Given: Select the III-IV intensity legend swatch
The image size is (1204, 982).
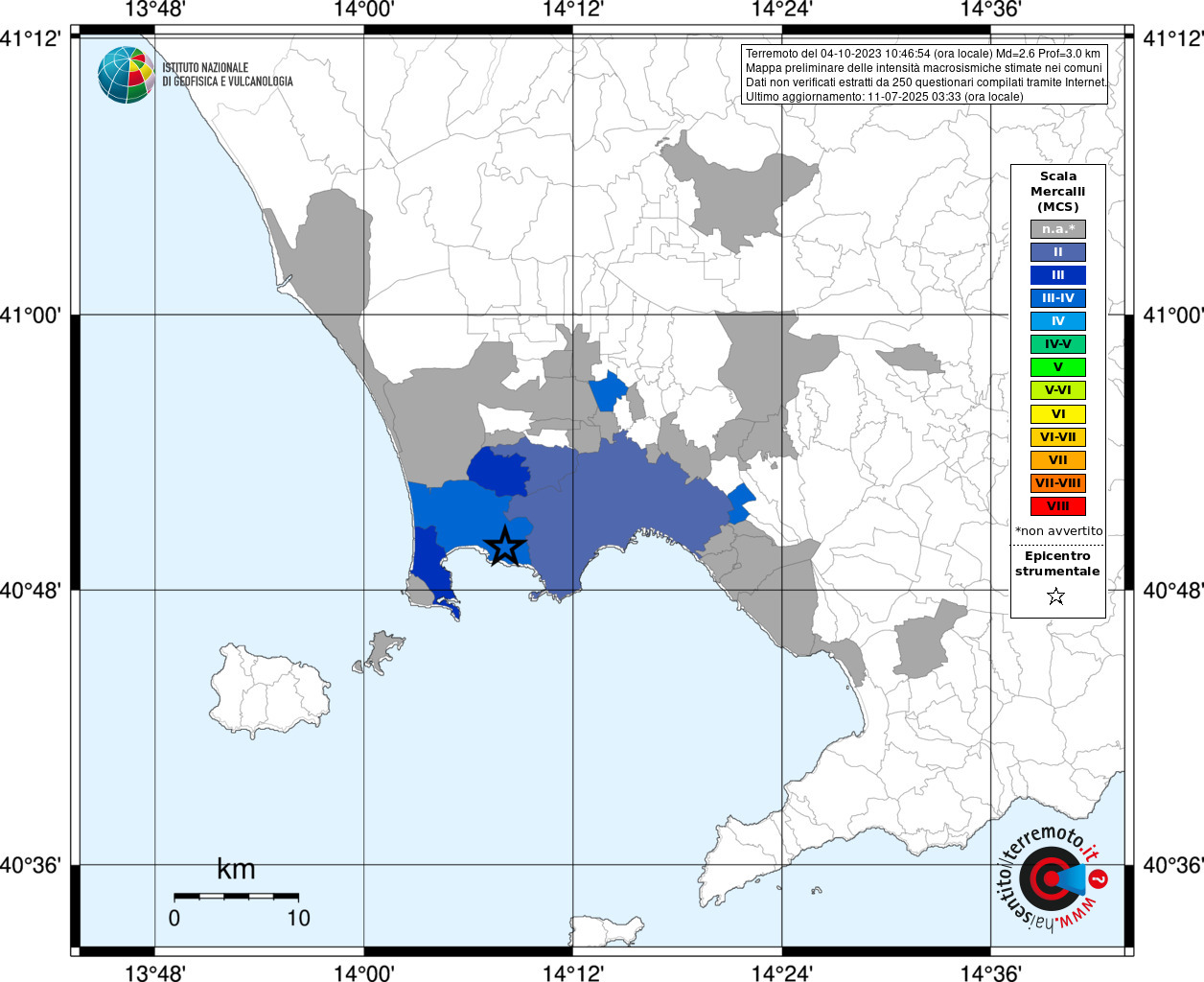Looking at the screenshot, I should [1058, 298].
